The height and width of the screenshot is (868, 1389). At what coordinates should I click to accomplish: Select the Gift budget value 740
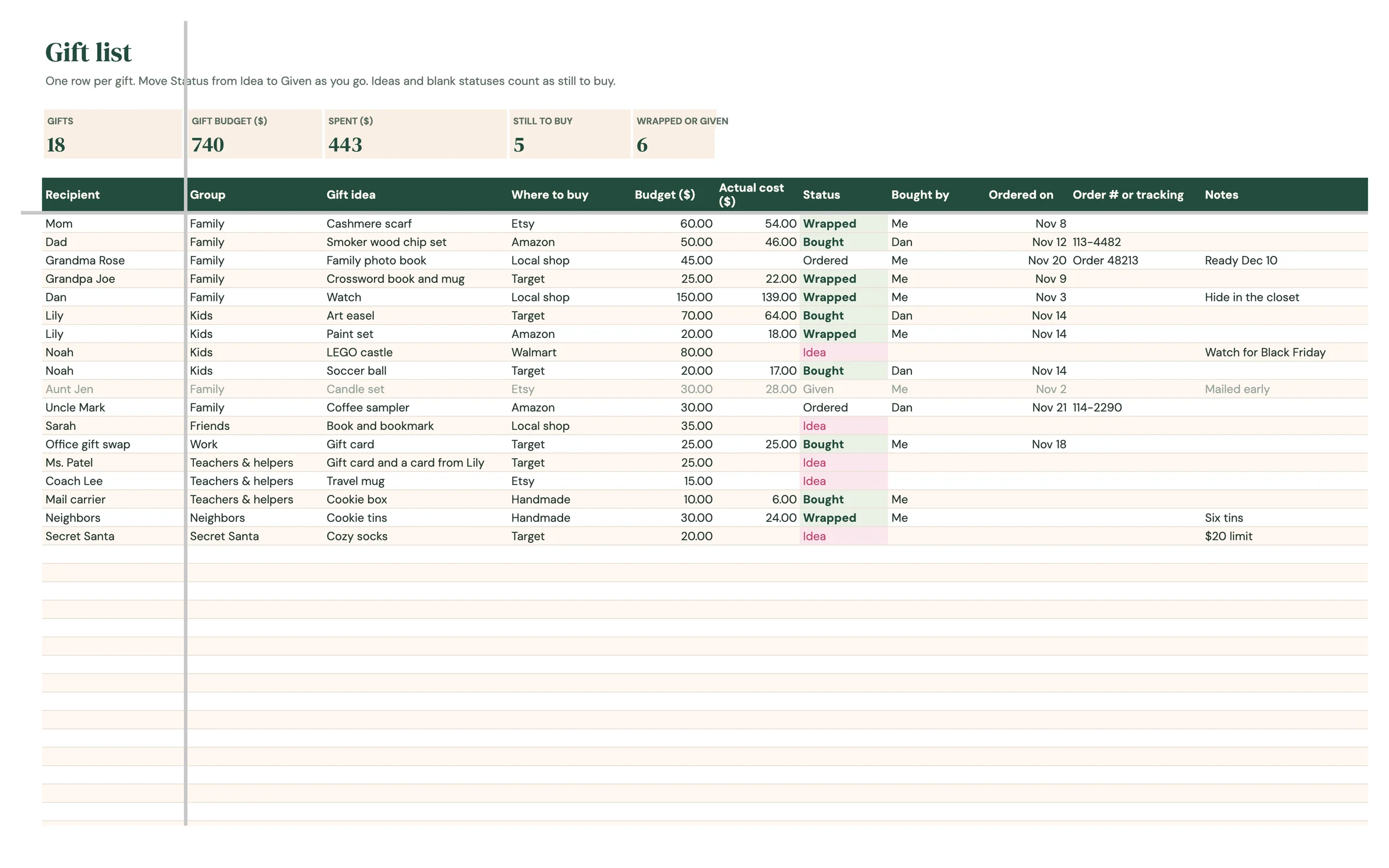208,145
